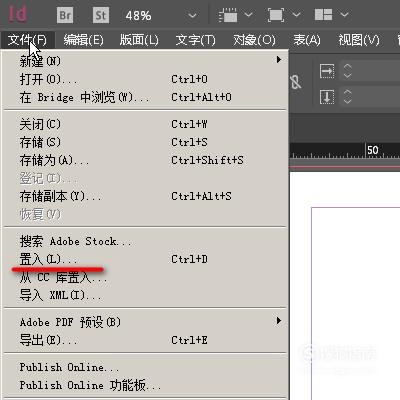400x400 pixels.
Task: Open the 文件(F) menu
Action: tap(27, 40)
